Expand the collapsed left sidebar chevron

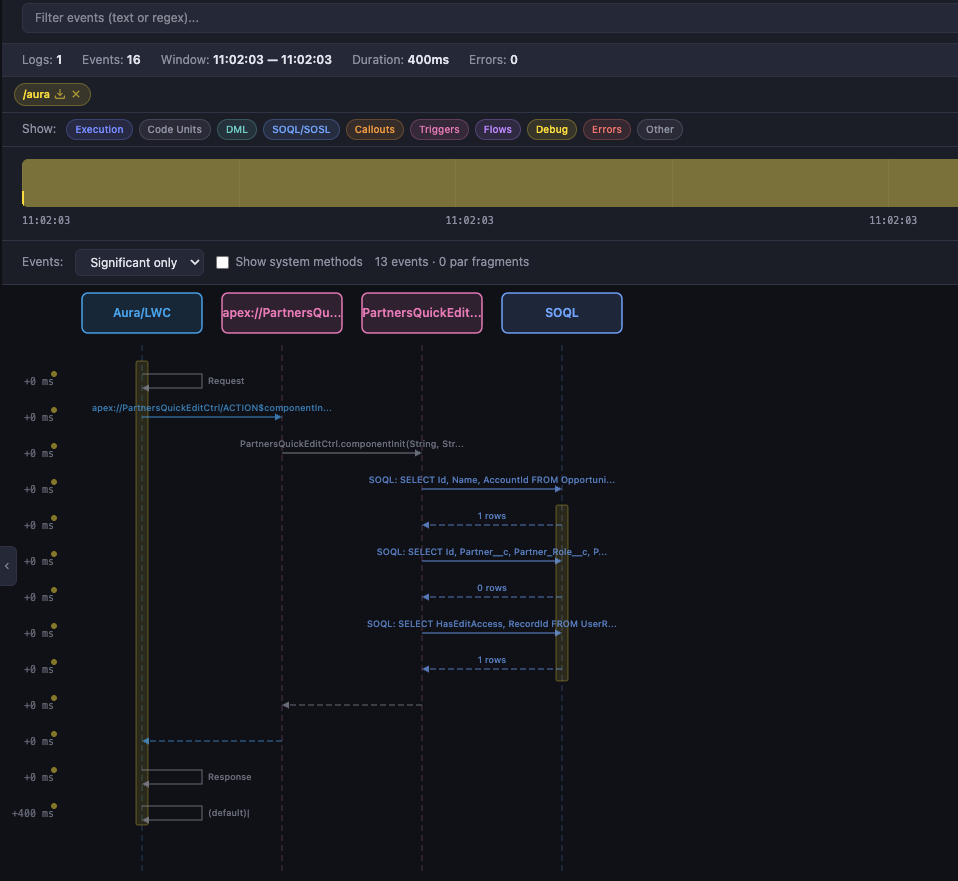click(7, 566)
